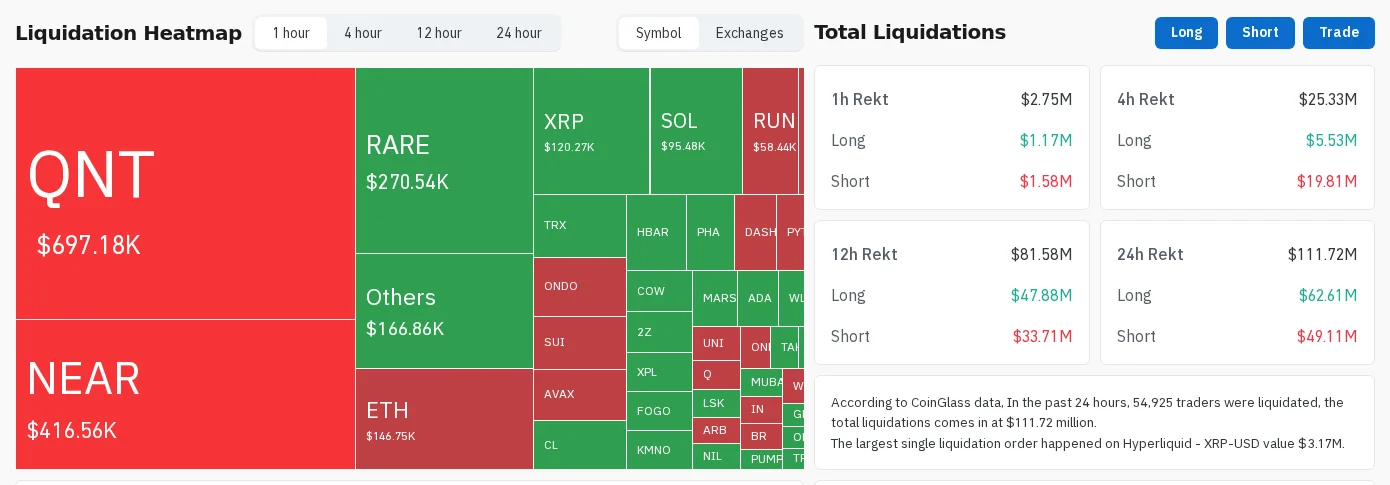Image resolution: width=1390 pixels, height=485 pixels.
Task: Select the NEAR liquidation tile
Action: coord(185,394)
